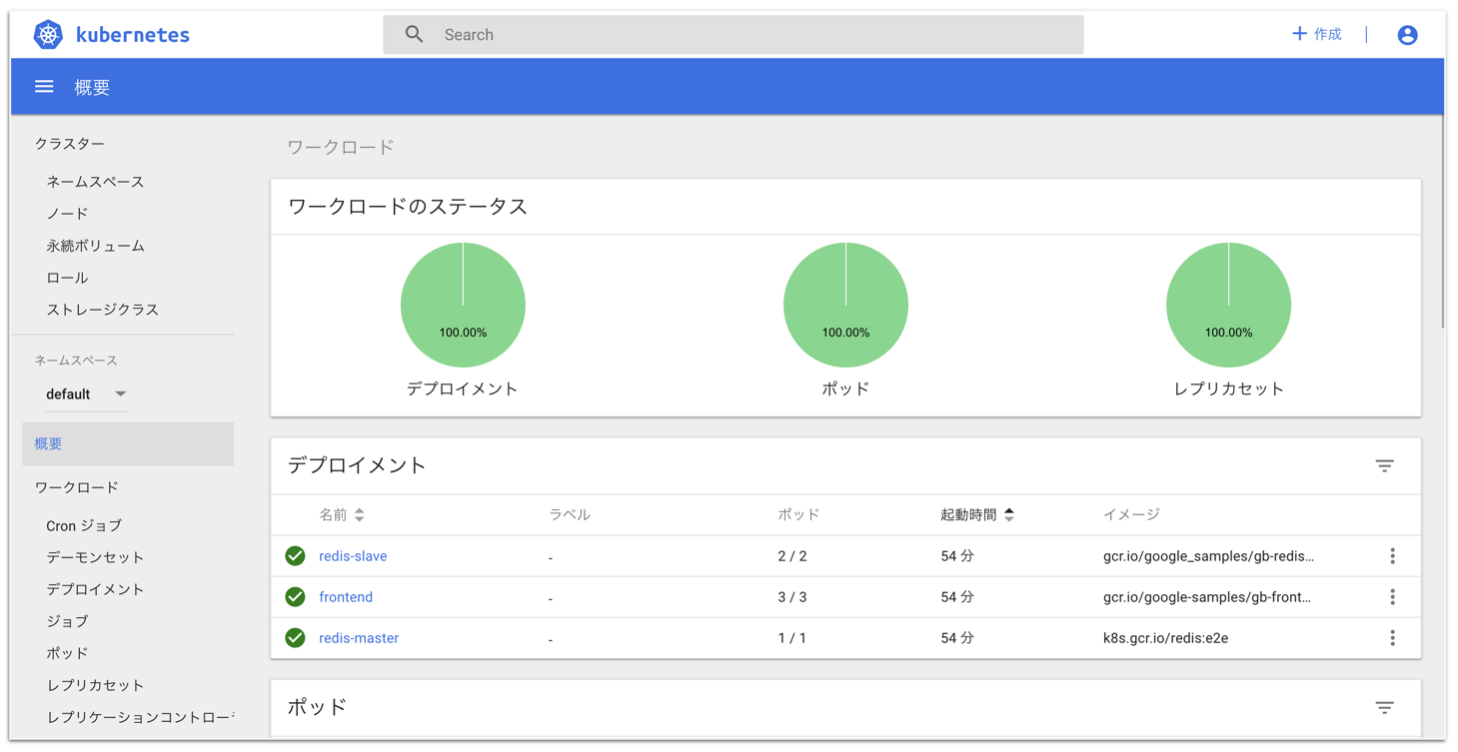
Task: Open the actions dropdown for redis-master row
Action: 1392,637
